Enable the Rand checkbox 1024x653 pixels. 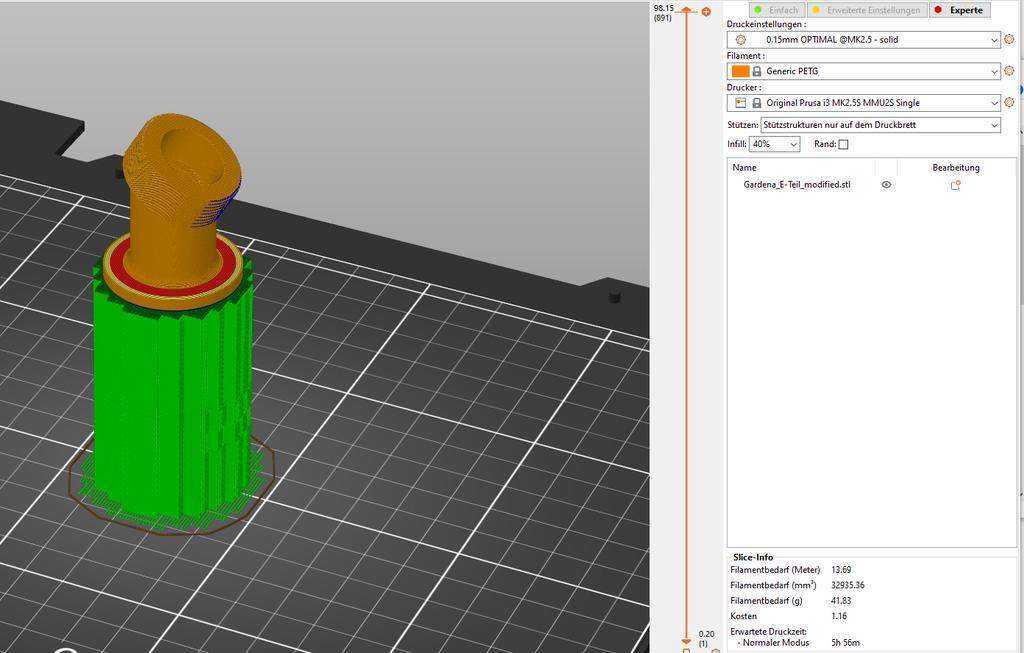pos(843,144)
